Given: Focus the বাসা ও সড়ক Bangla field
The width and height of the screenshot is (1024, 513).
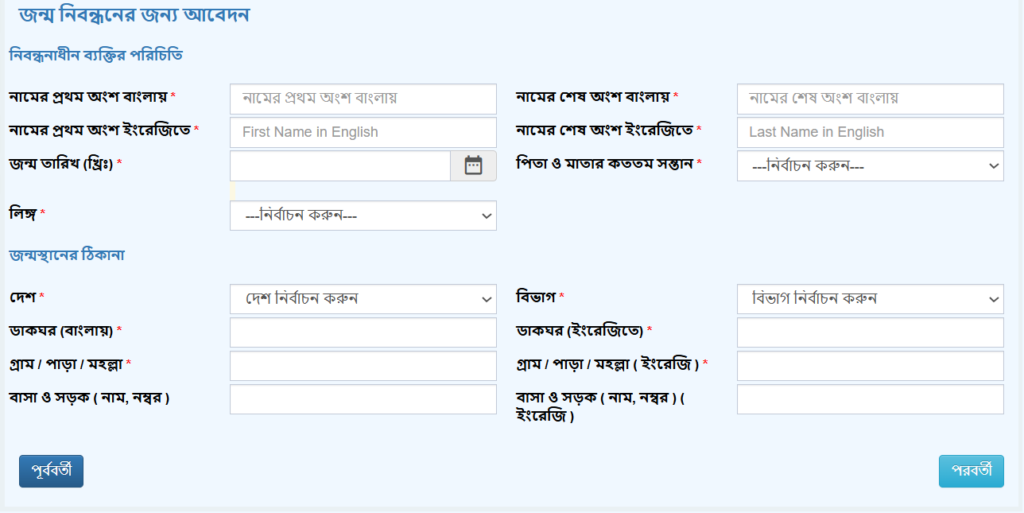Looking at the screenshot, I should tap(363, 399).
